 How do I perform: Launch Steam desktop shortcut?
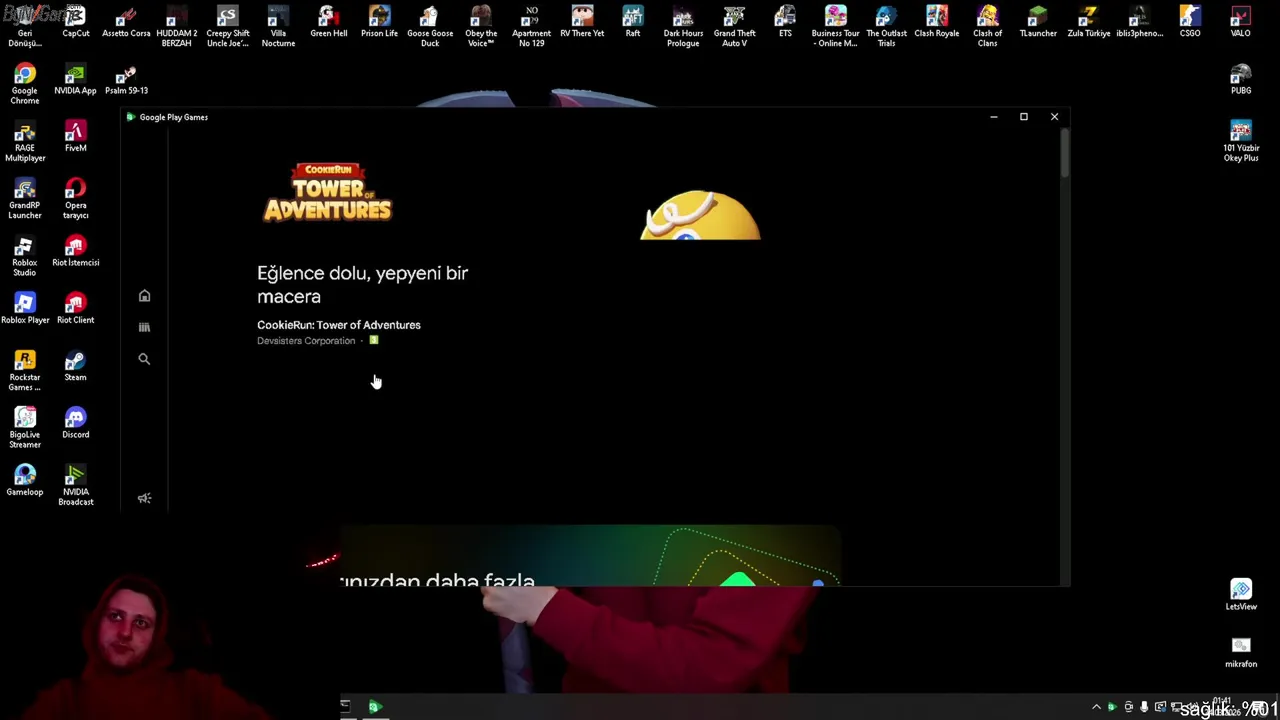click(75, 366)
